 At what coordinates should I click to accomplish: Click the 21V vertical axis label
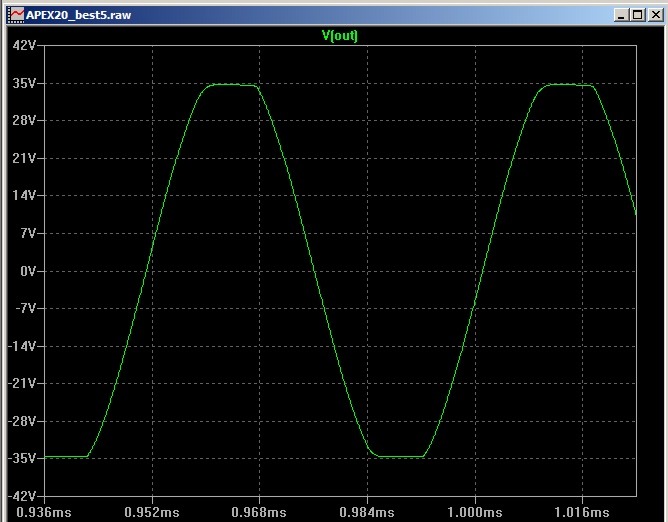[24, 159]
